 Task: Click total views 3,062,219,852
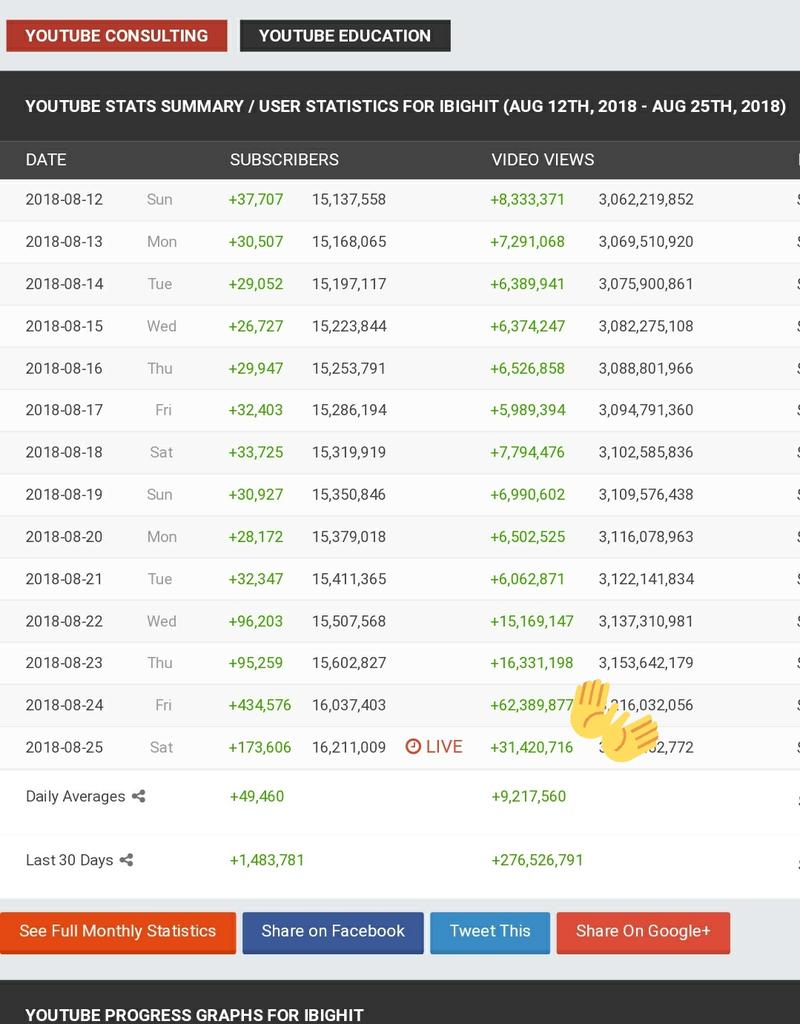[646, 199]
